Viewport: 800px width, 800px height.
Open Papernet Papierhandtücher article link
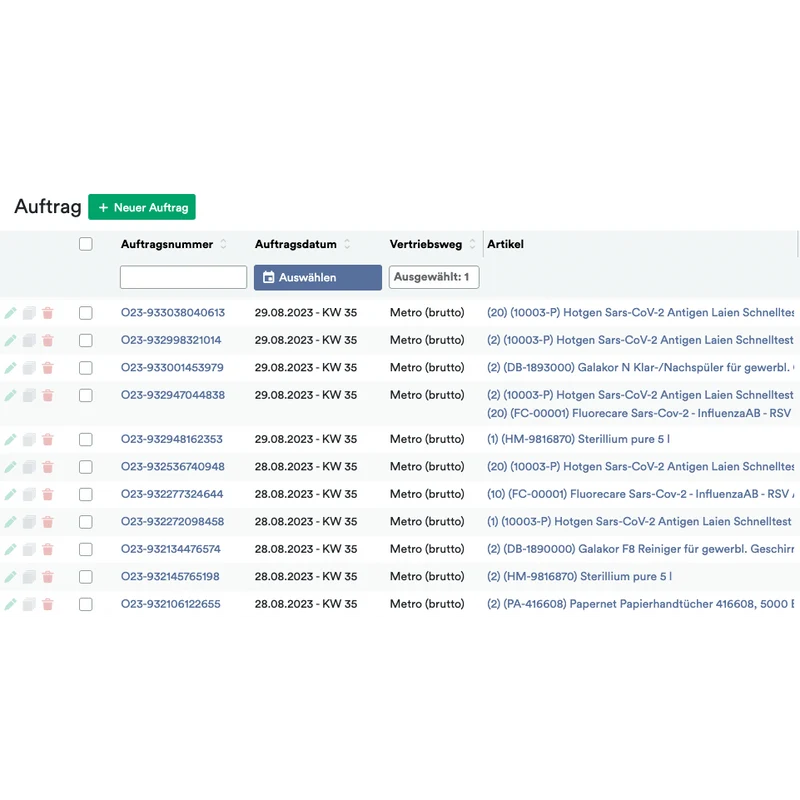(x=641, y=604)
